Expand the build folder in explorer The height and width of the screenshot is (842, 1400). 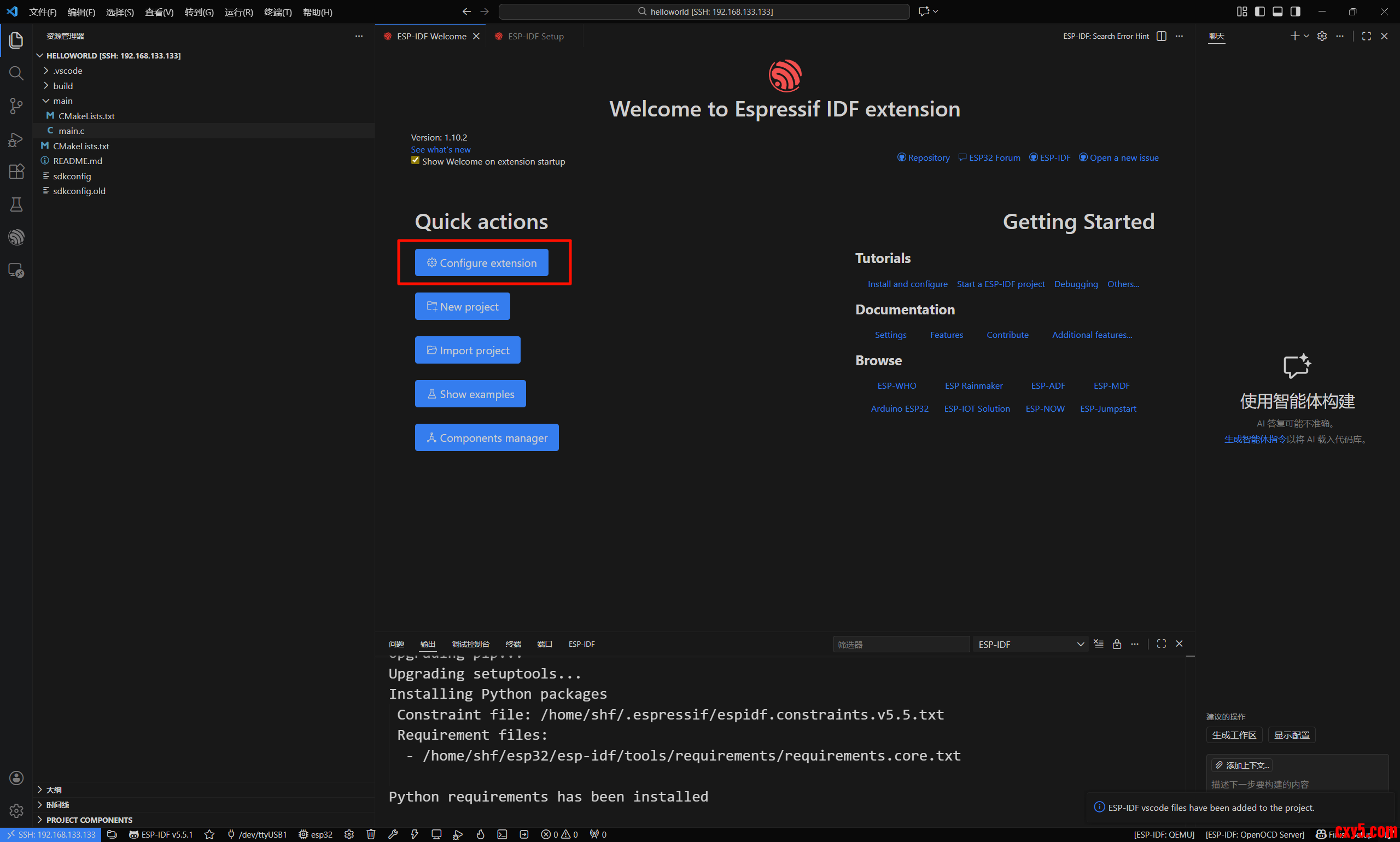pos(63,86)
